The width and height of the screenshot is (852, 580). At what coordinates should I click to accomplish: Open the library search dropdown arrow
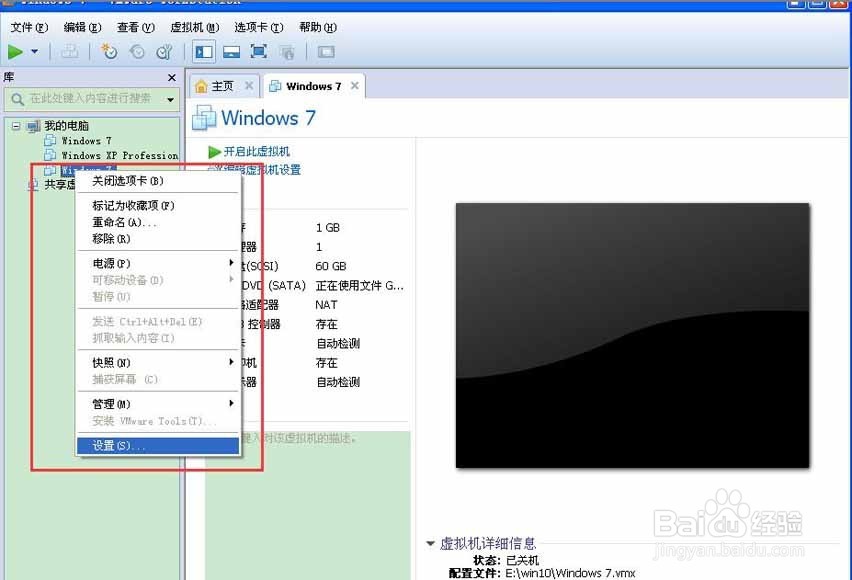[171, 99]
